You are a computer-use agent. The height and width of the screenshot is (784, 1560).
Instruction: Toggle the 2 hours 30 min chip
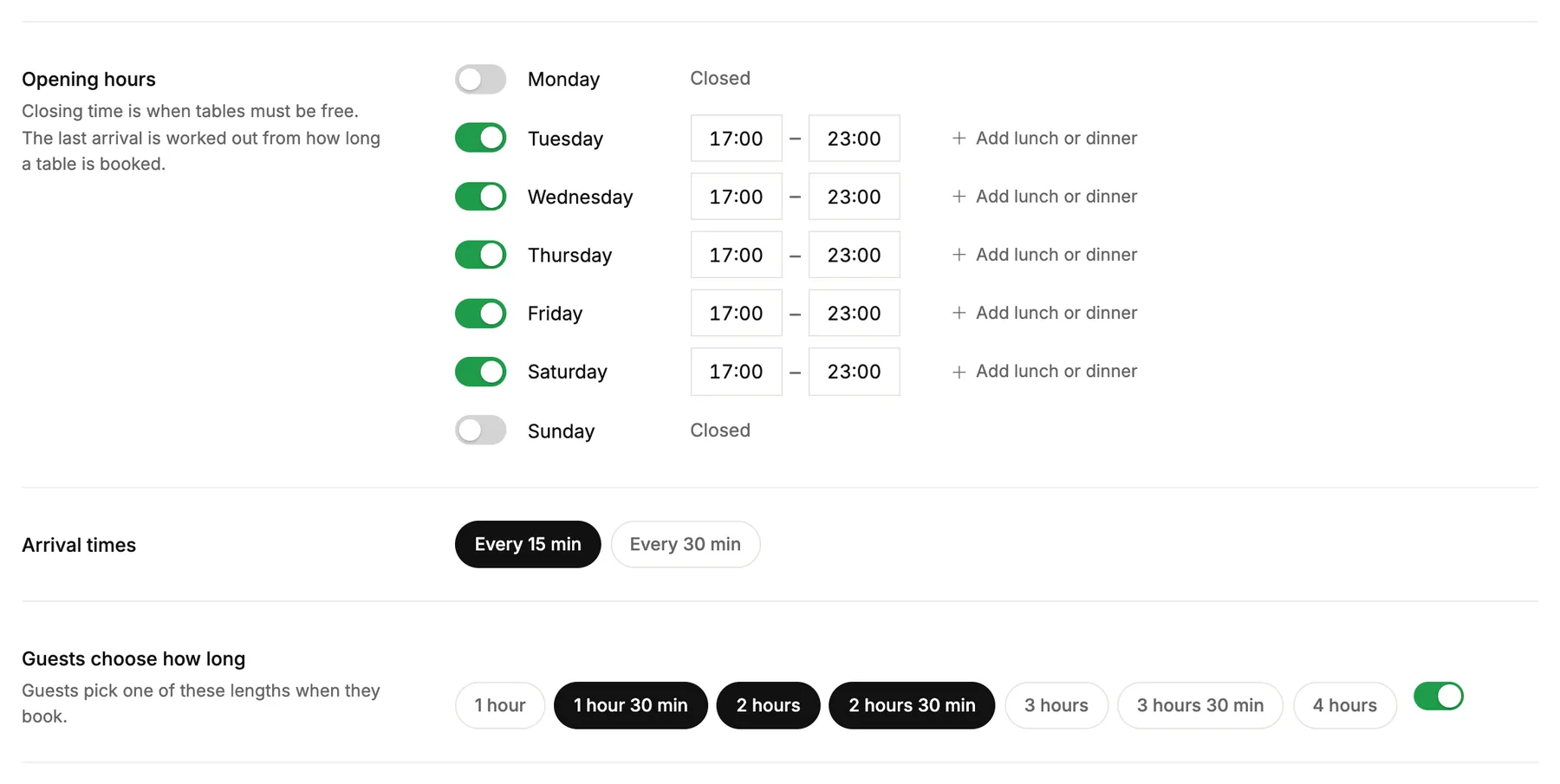(912, 705)
